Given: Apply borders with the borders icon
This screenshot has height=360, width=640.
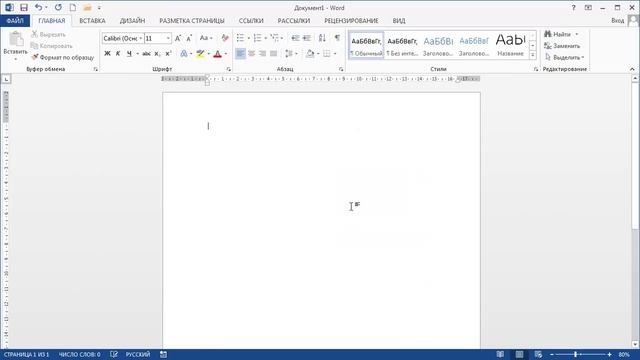Looking at the screenshot, I should [327, 53].
